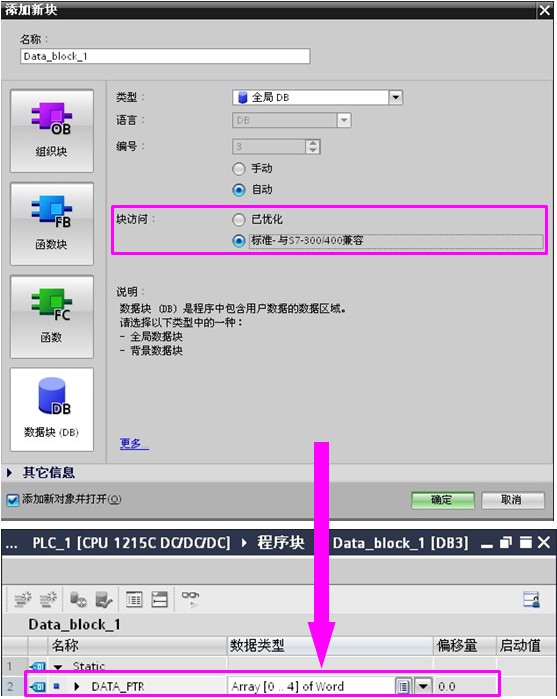The image size is (557, 699).
Task: Open the 更多... link
Action: coord(134,443)
